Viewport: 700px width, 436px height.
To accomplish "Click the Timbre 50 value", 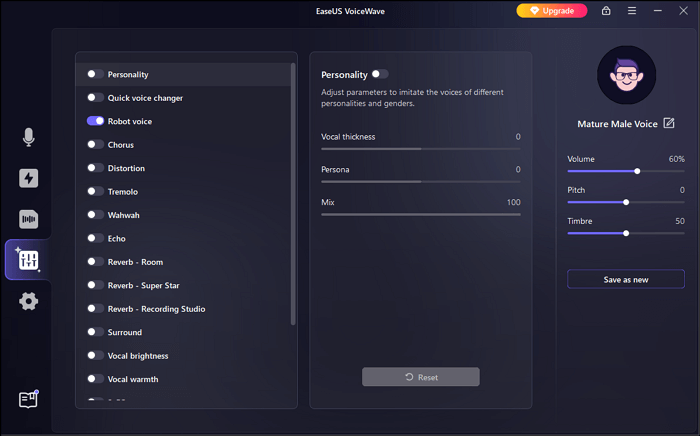I will [x=680, y=221].
